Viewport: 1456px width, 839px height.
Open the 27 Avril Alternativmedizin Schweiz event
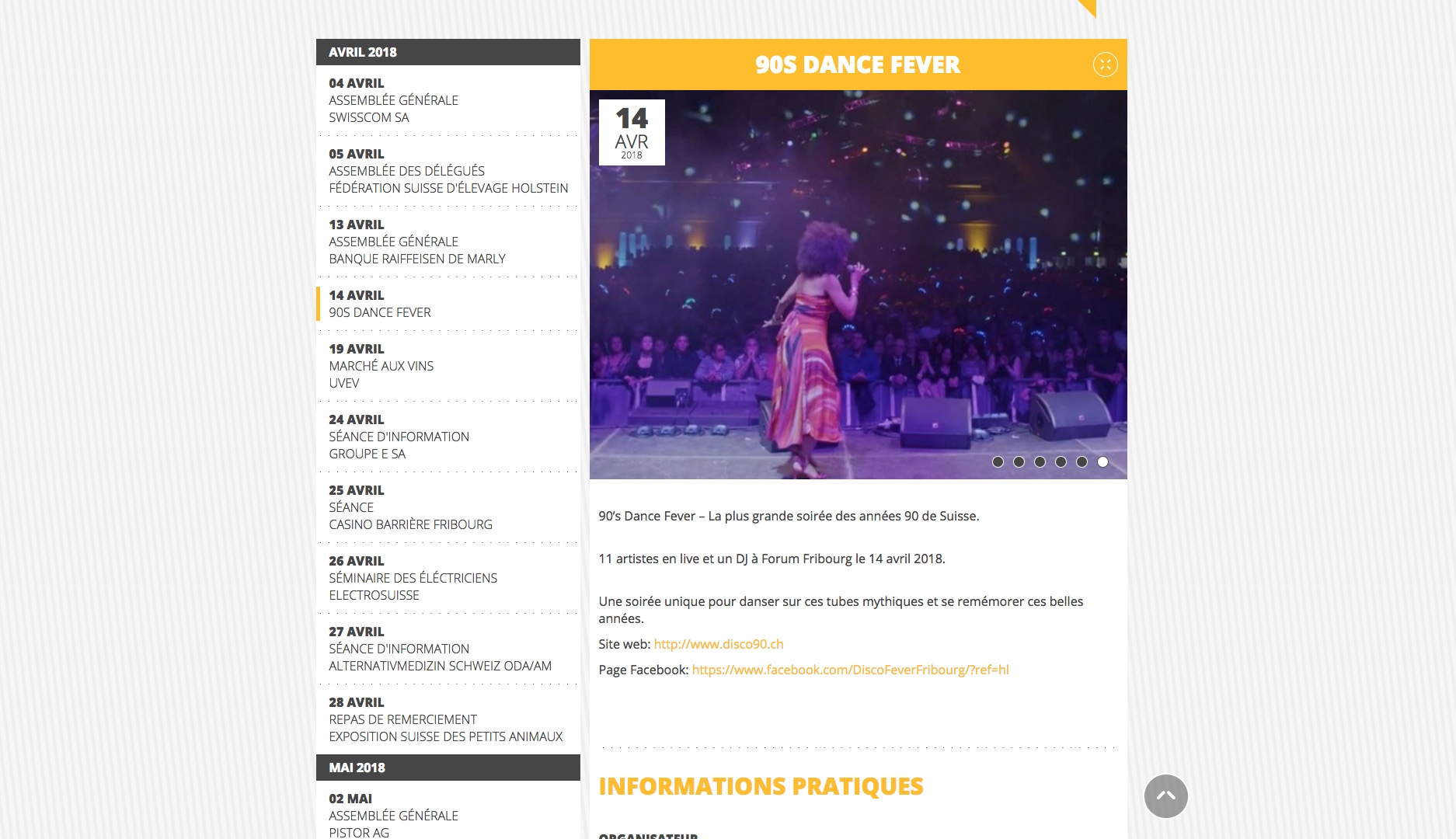[448, 649]
